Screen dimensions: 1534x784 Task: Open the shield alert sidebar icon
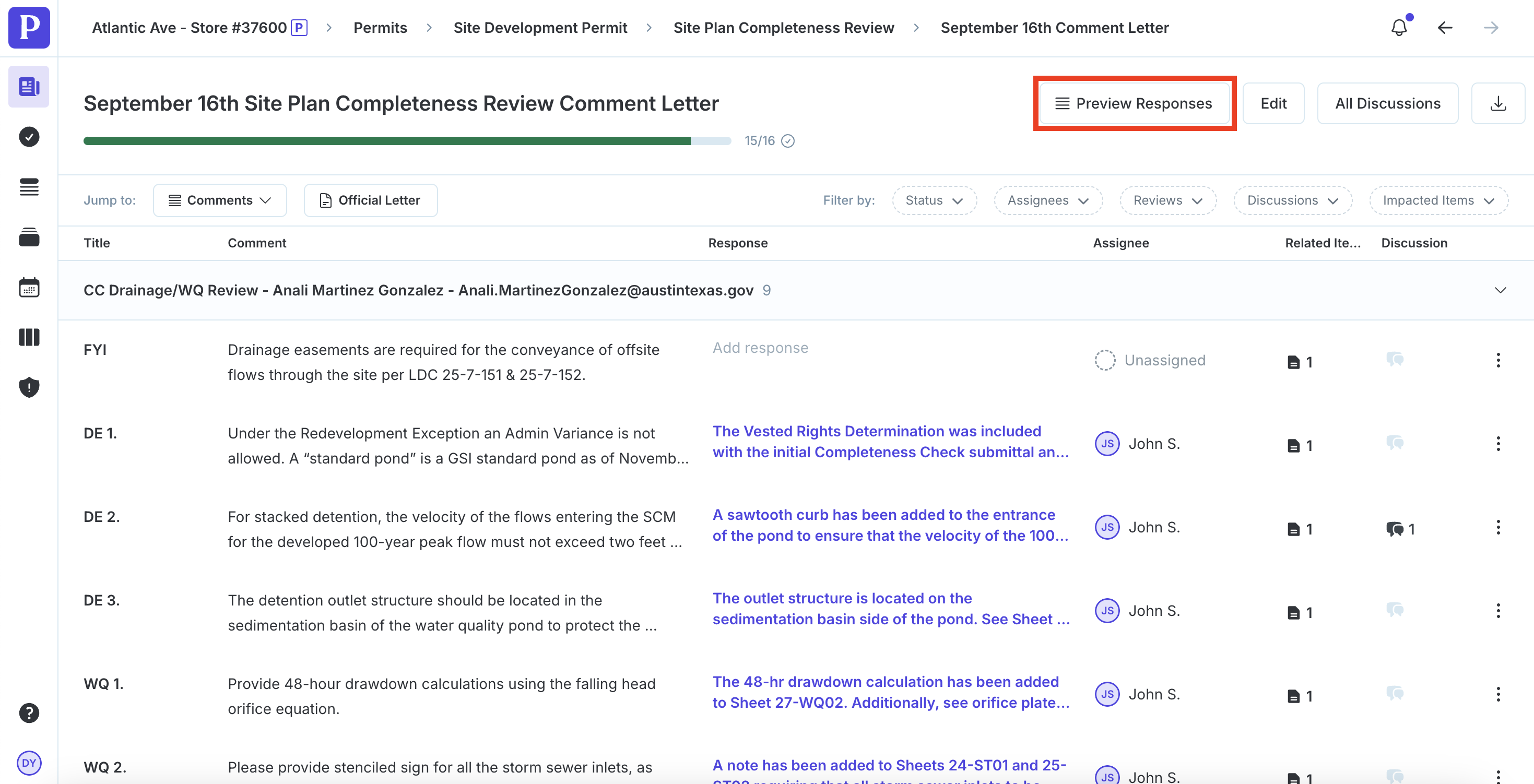tap(29, 387)
